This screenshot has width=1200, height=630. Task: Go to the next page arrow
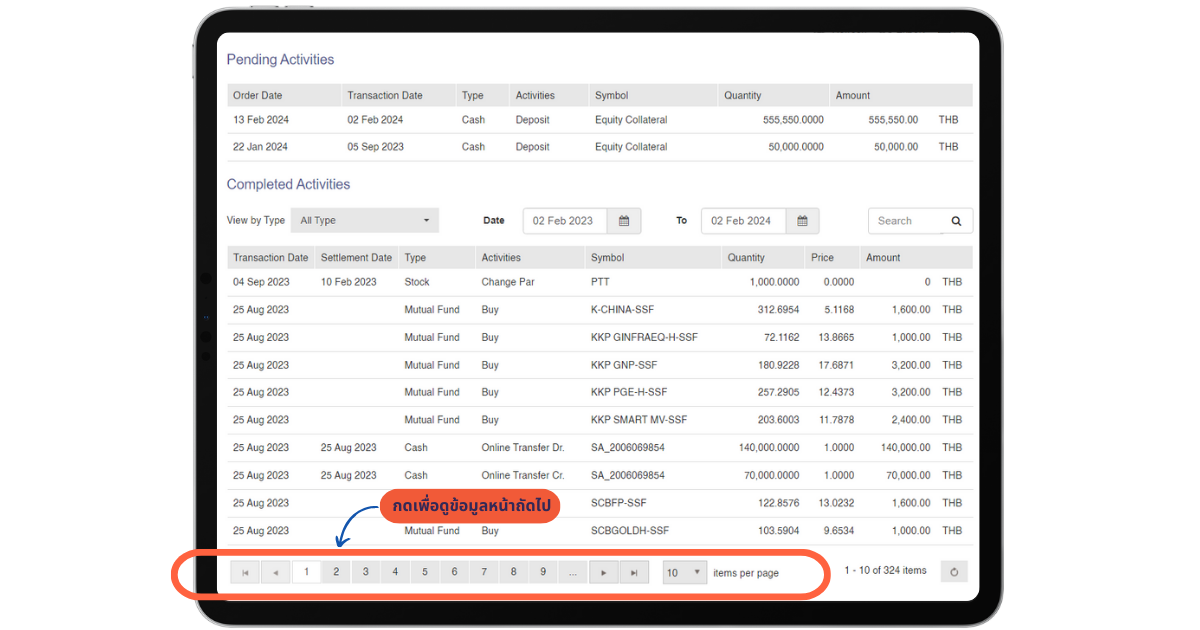tap(603, 572)
